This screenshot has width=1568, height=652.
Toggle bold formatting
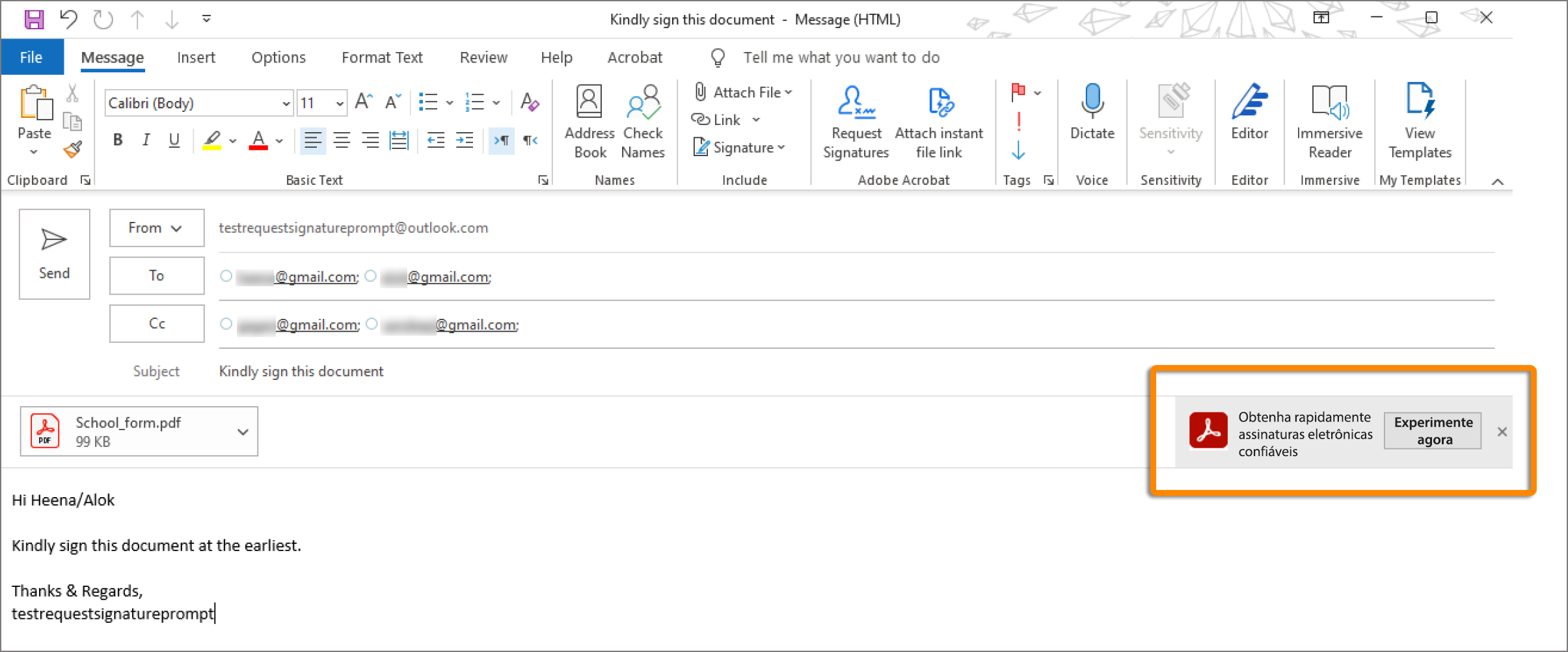pos(118,139)
